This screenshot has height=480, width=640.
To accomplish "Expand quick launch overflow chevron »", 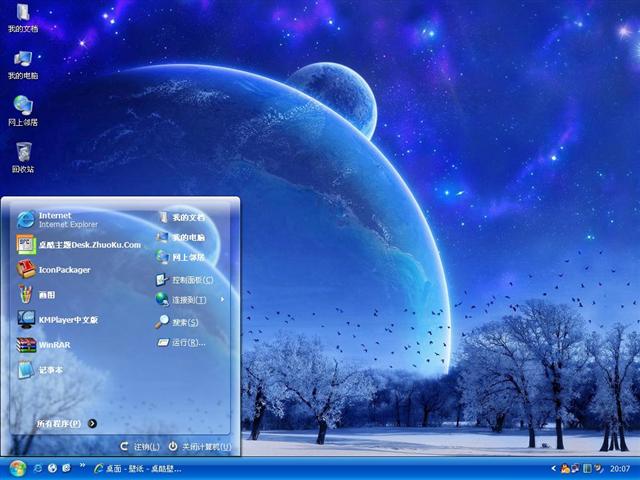I will (x=82, y=465).
